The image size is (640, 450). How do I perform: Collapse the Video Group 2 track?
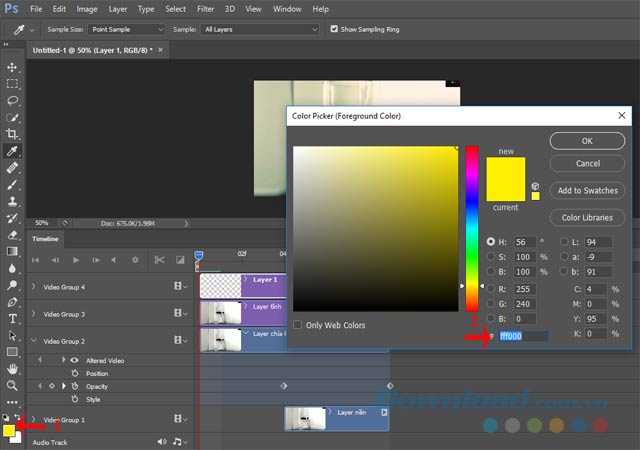(x=33, y=341)
